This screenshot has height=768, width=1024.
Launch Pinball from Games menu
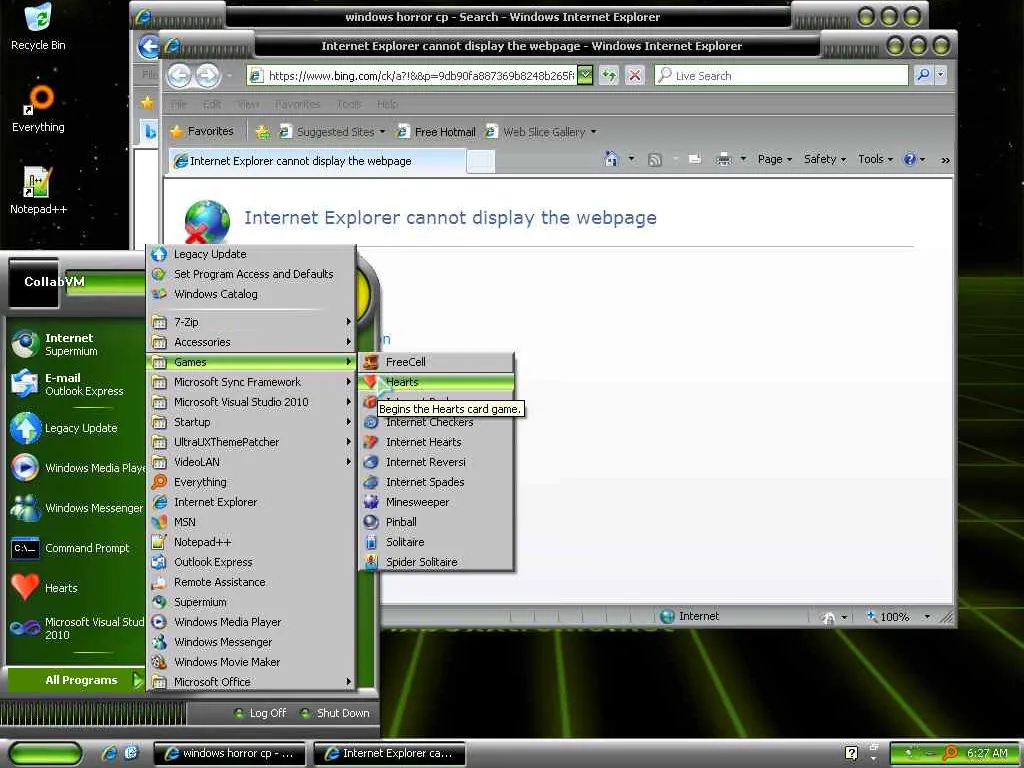click(x=436, y=522)
